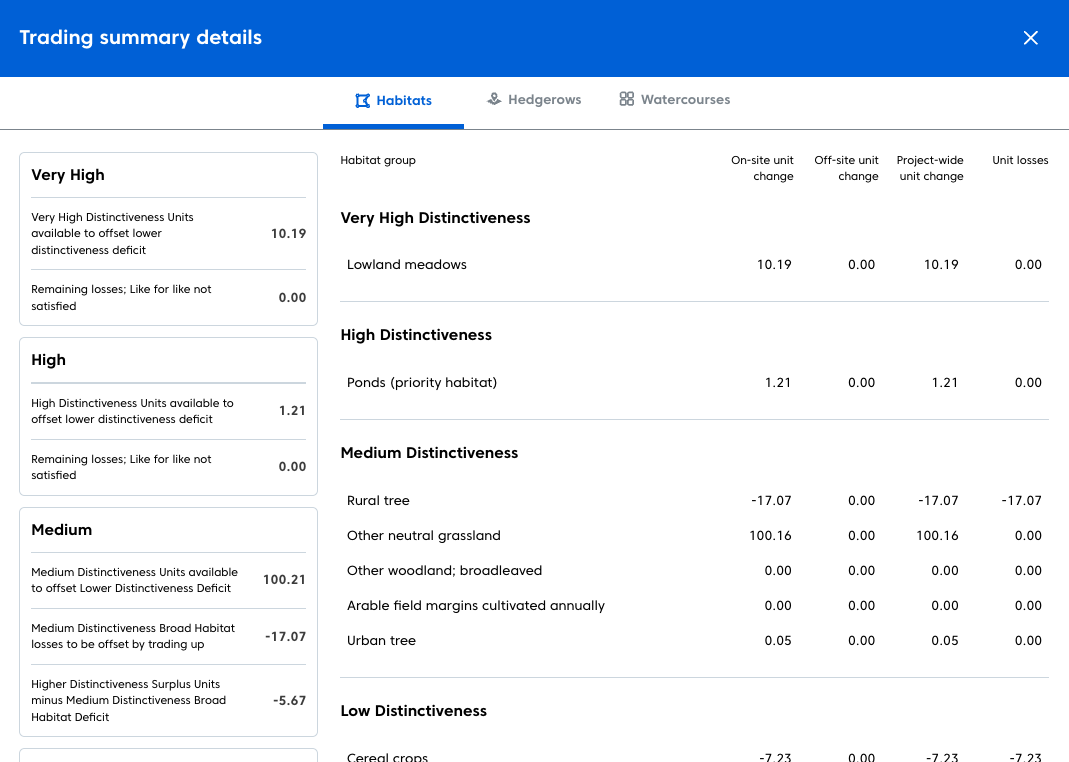Screen dimensions: 1069x762
Task: Click the Project-wide unit change header
Action: (930, 168)
